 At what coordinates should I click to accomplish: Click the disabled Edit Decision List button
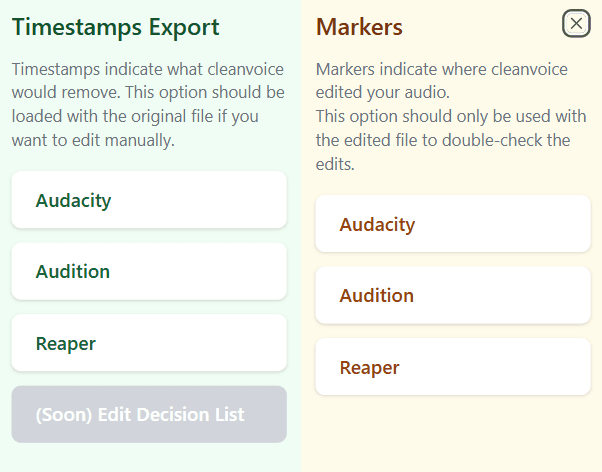pyautogui.click(x=149, y=415)
